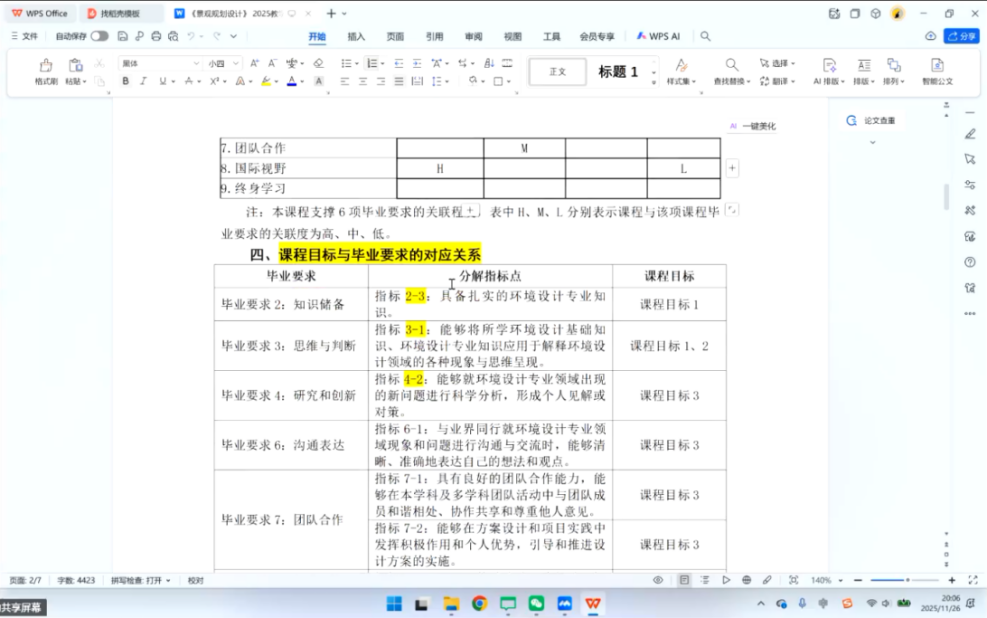Open Find and Replace (查找替换)
Screen dimensions: 987x618
[731, 71]
